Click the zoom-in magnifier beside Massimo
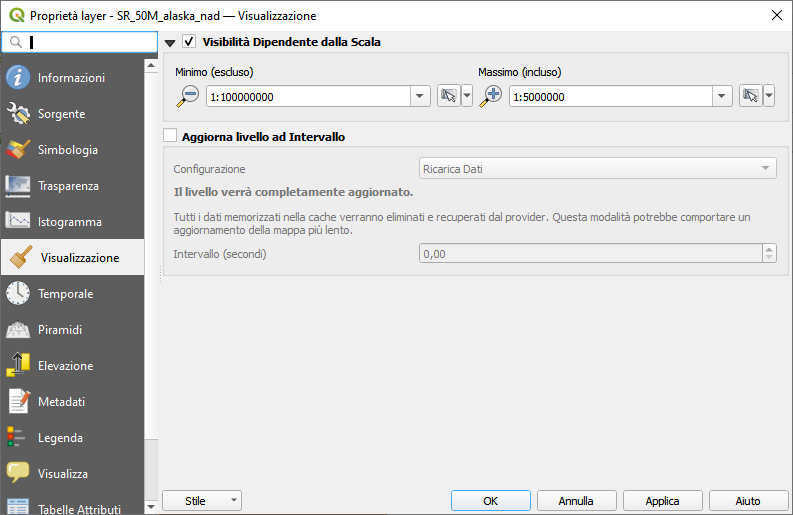Image resolution: width=793 pixels, height=515 pixels. [x=491, y=96]
